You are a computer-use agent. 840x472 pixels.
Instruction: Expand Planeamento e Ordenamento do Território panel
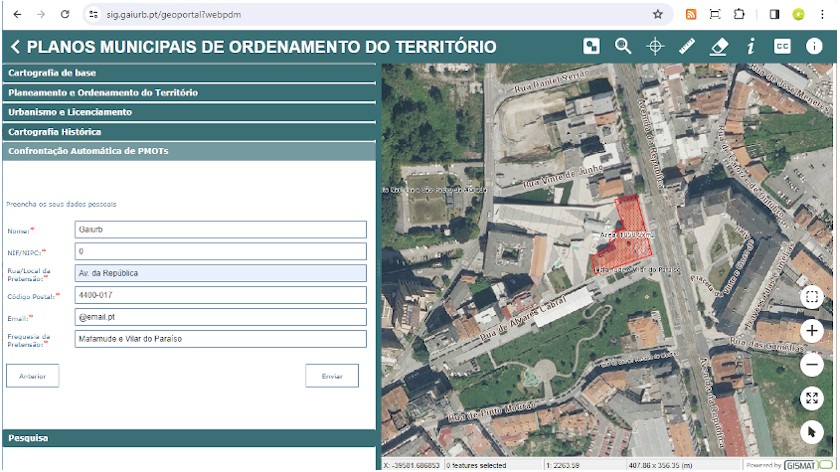pyautogui.click(x=188, y=92)
